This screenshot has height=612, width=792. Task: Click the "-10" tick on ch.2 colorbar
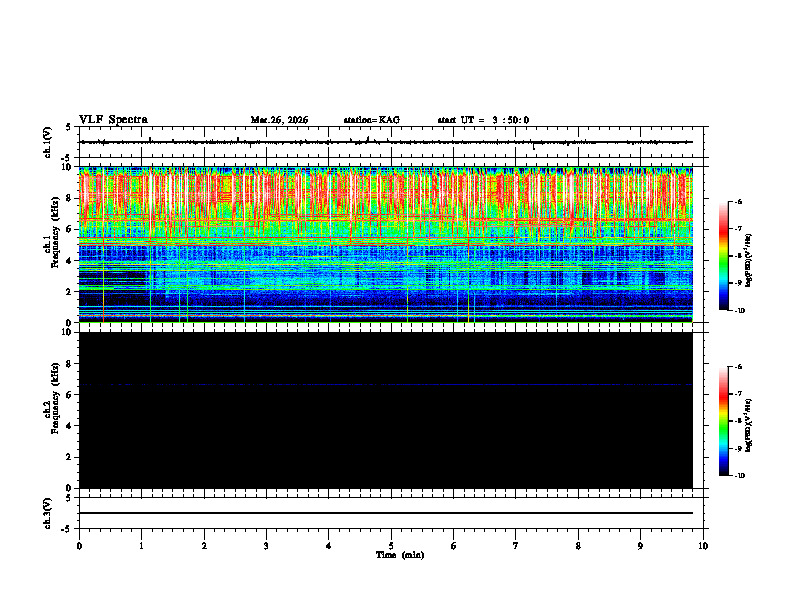[739, 476]
